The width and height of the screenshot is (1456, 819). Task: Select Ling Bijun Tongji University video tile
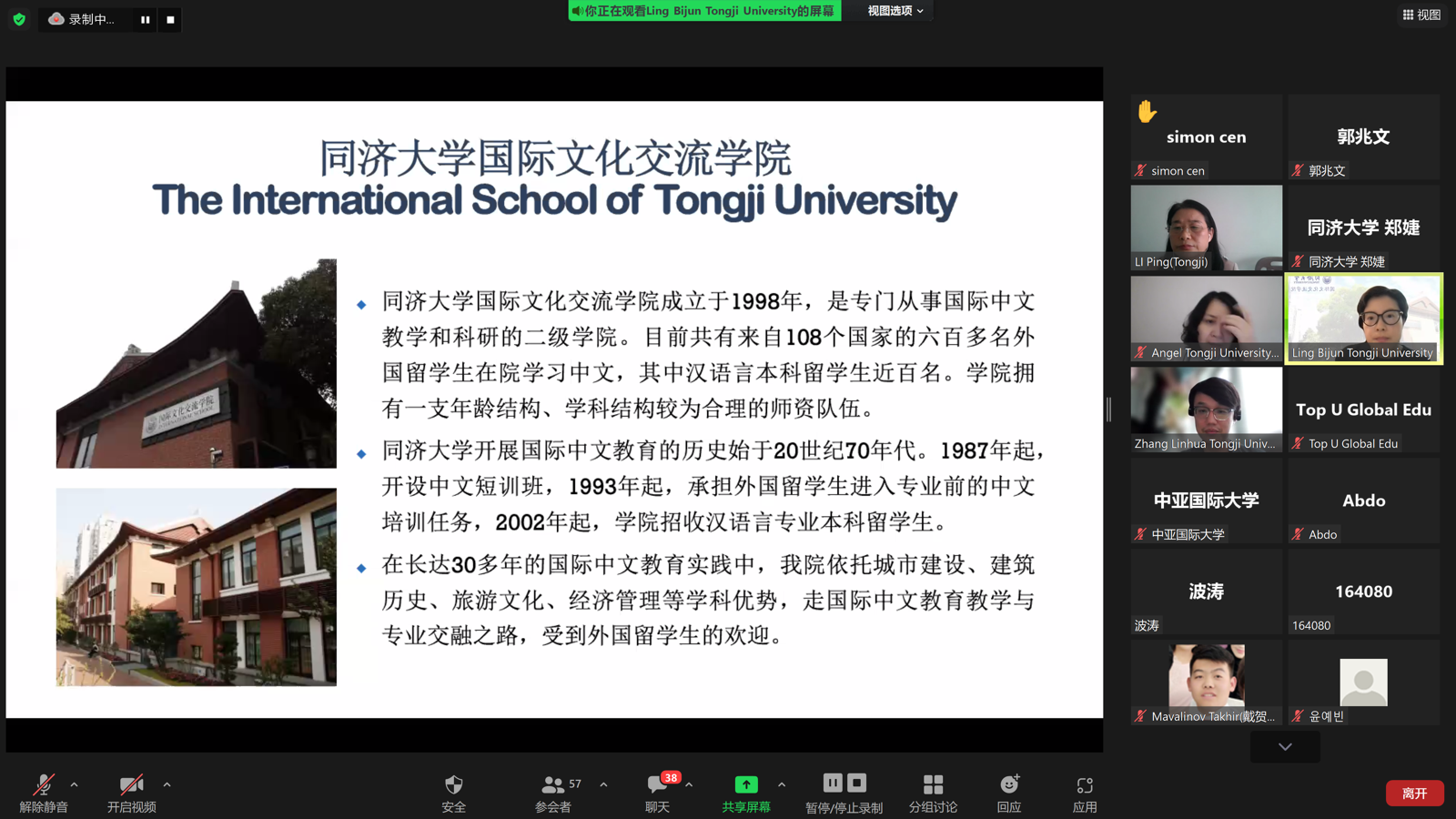pos(1364,318)
